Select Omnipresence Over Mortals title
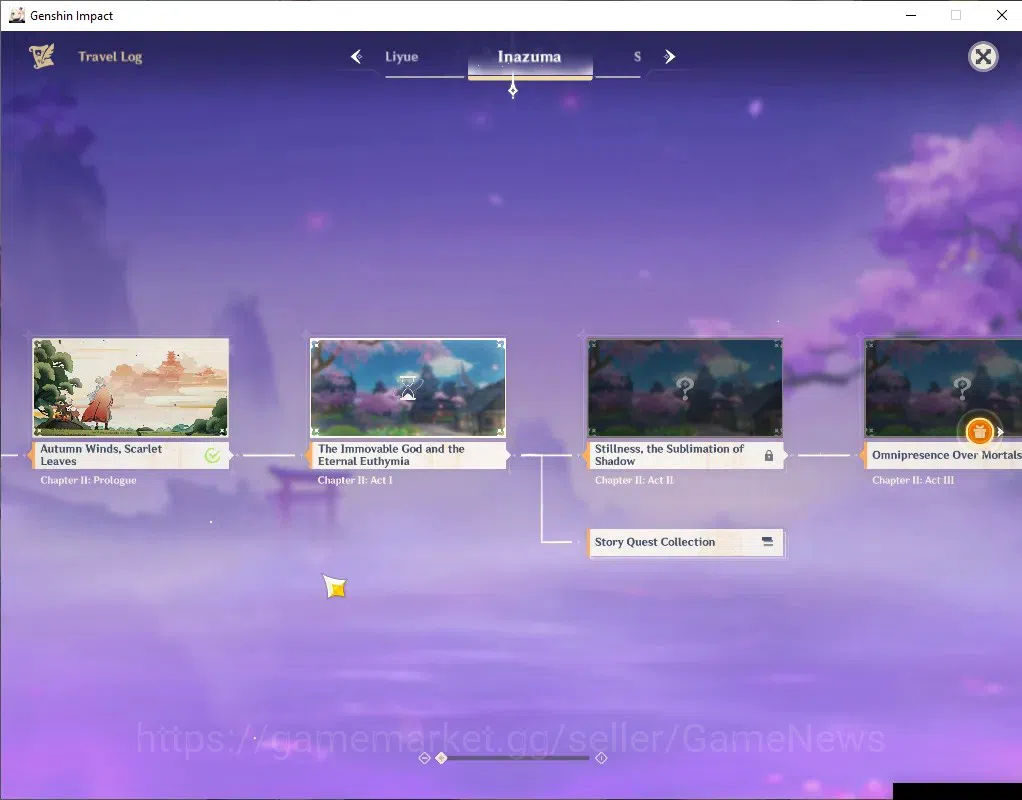 (946, 455)
